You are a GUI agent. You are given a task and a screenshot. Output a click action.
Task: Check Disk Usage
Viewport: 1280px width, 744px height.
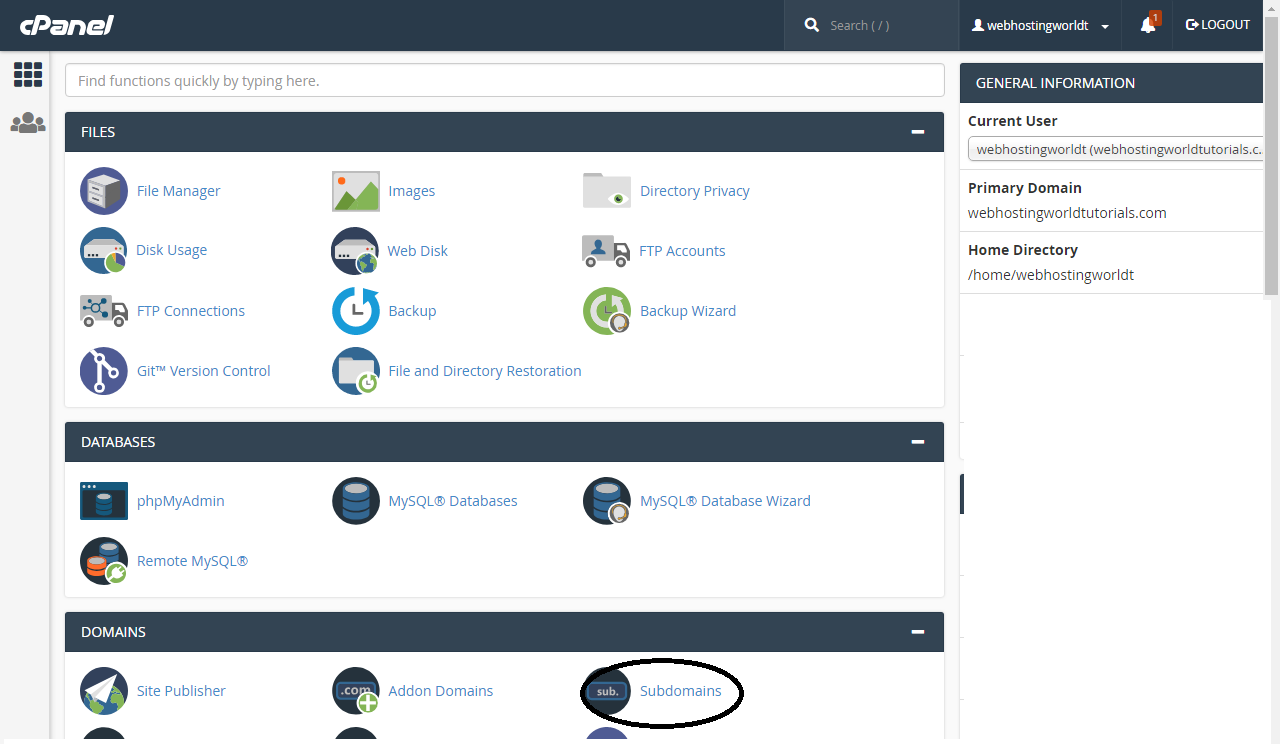click(171, 250)
